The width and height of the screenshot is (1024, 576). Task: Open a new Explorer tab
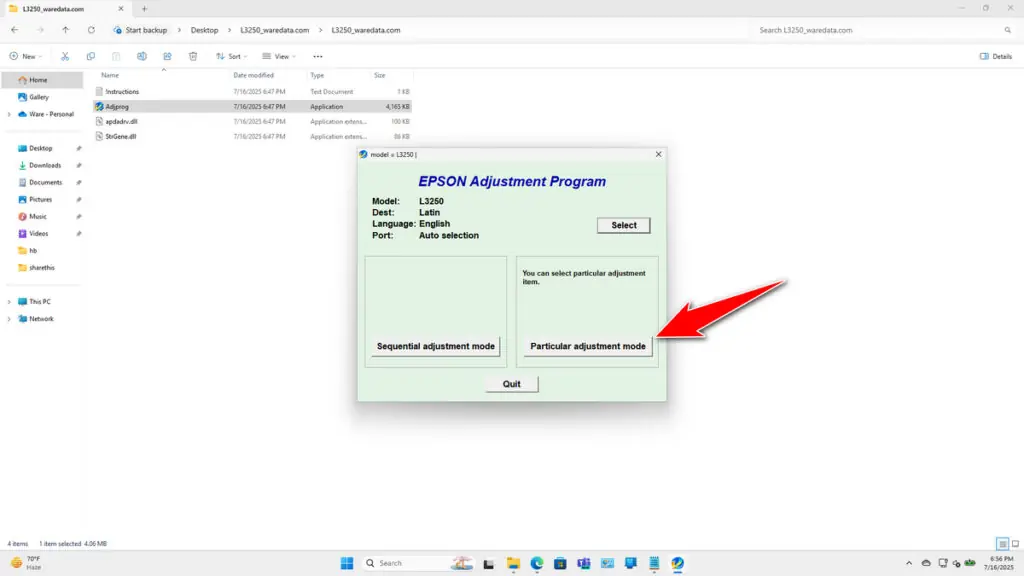[144, 8]
